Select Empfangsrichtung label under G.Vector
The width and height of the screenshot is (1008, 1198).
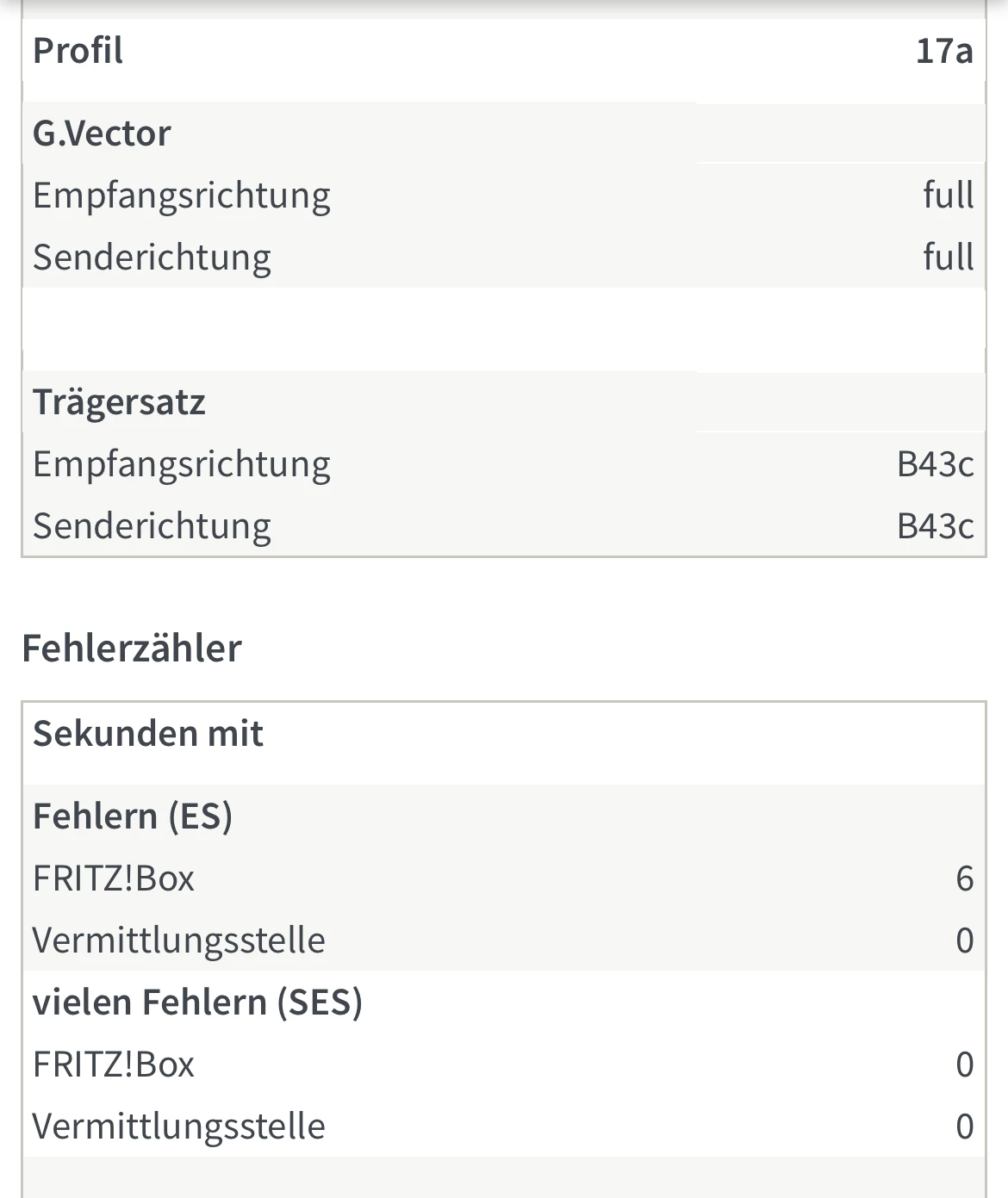181,196
